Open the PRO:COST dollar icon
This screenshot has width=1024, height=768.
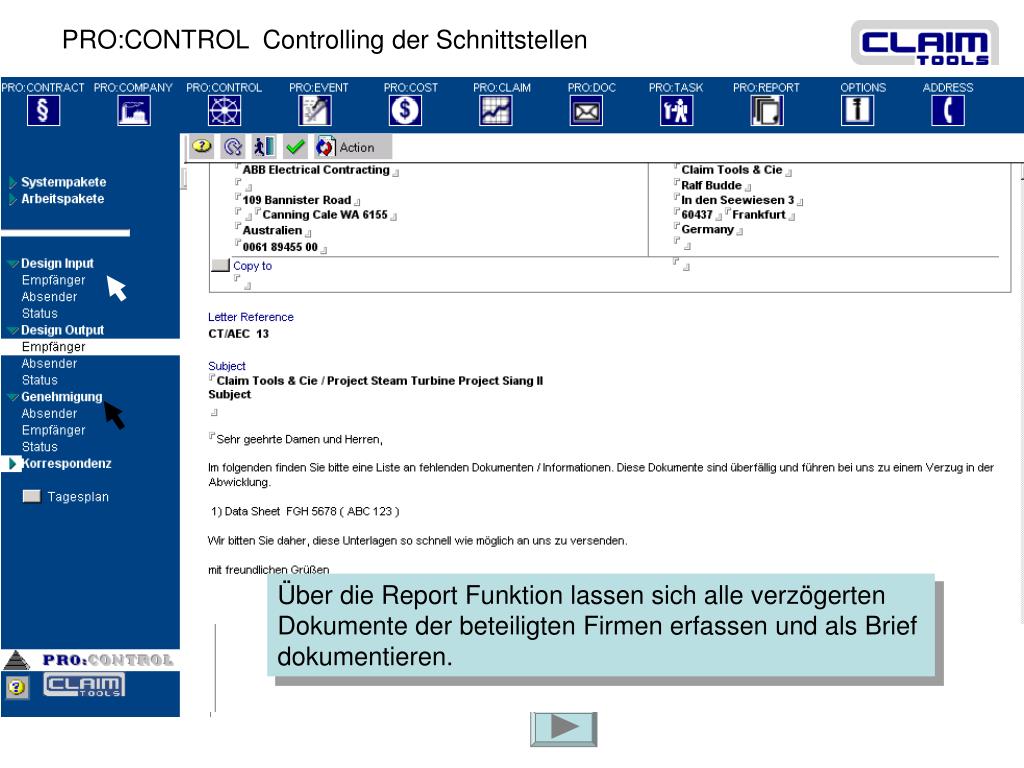(405, 110)
